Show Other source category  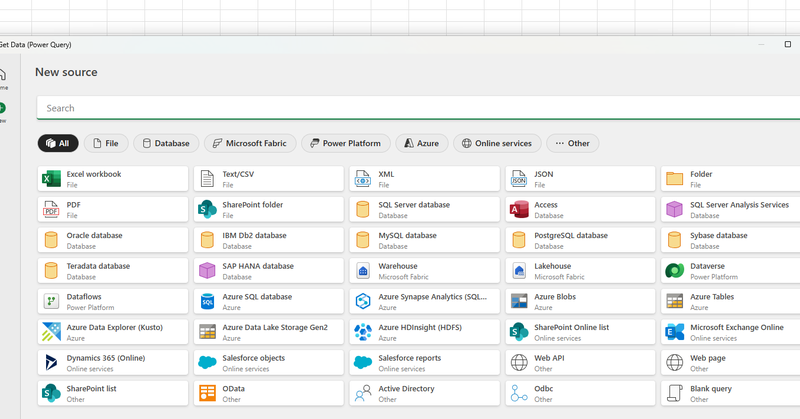(x=572, y=143)
